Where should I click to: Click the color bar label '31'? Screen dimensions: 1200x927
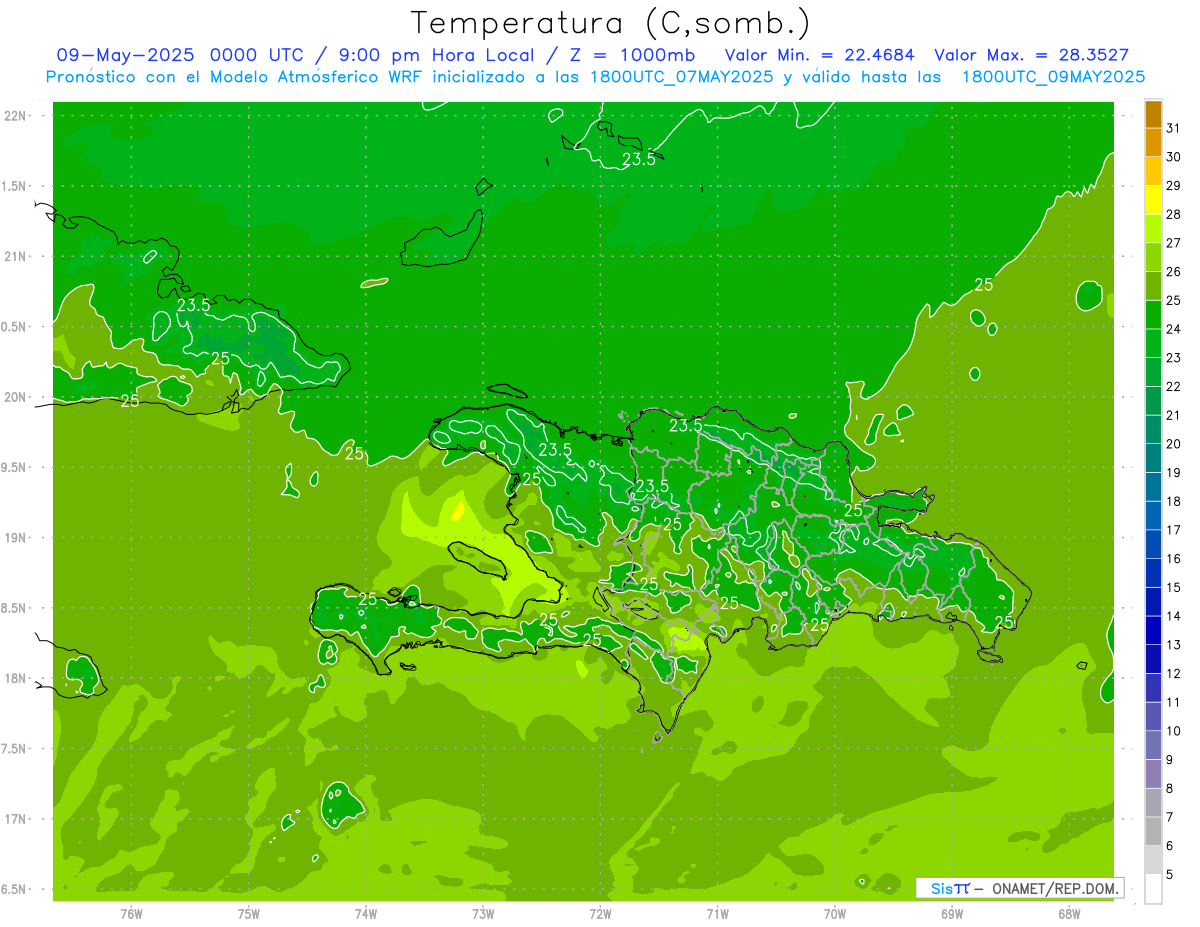(1174, 128)
